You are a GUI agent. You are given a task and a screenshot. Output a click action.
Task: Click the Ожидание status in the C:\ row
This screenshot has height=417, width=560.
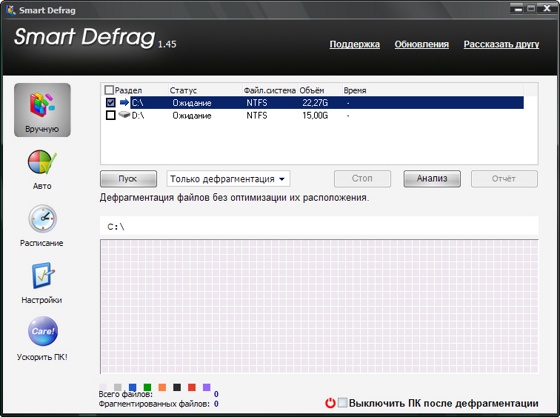(x=192, y=103)
